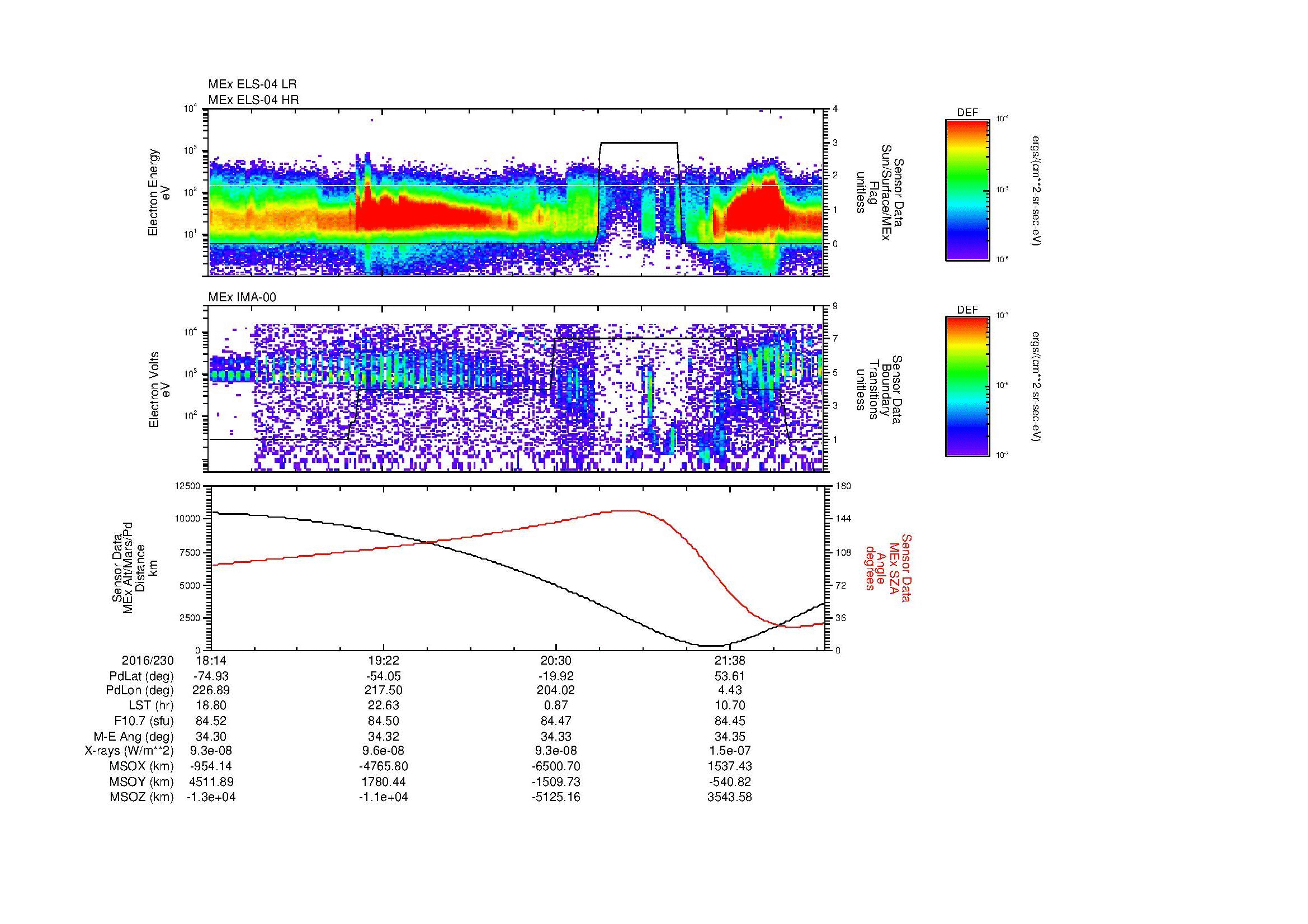Click the 'MEx ELS-04 HR' plot title
1308x924 pixels.
[253, 100]
